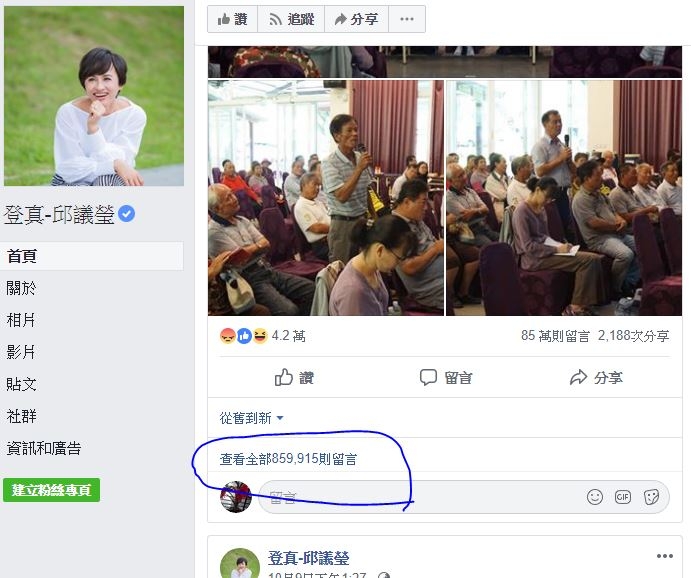
Task: Click the emoji smiley icon in comment box
Action: pyautogui.click(x=595, y=497)
